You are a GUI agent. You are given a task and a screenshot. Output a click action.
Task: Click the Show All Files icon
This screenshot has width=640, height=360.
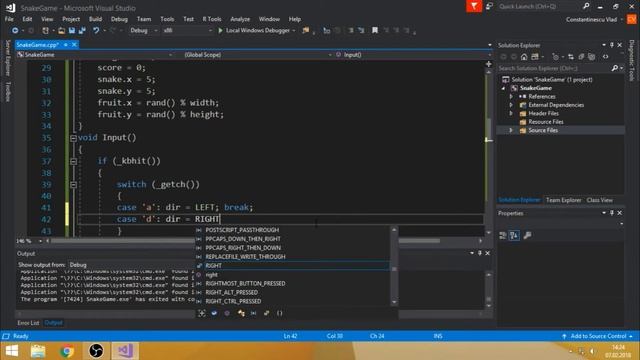[591, 57]
